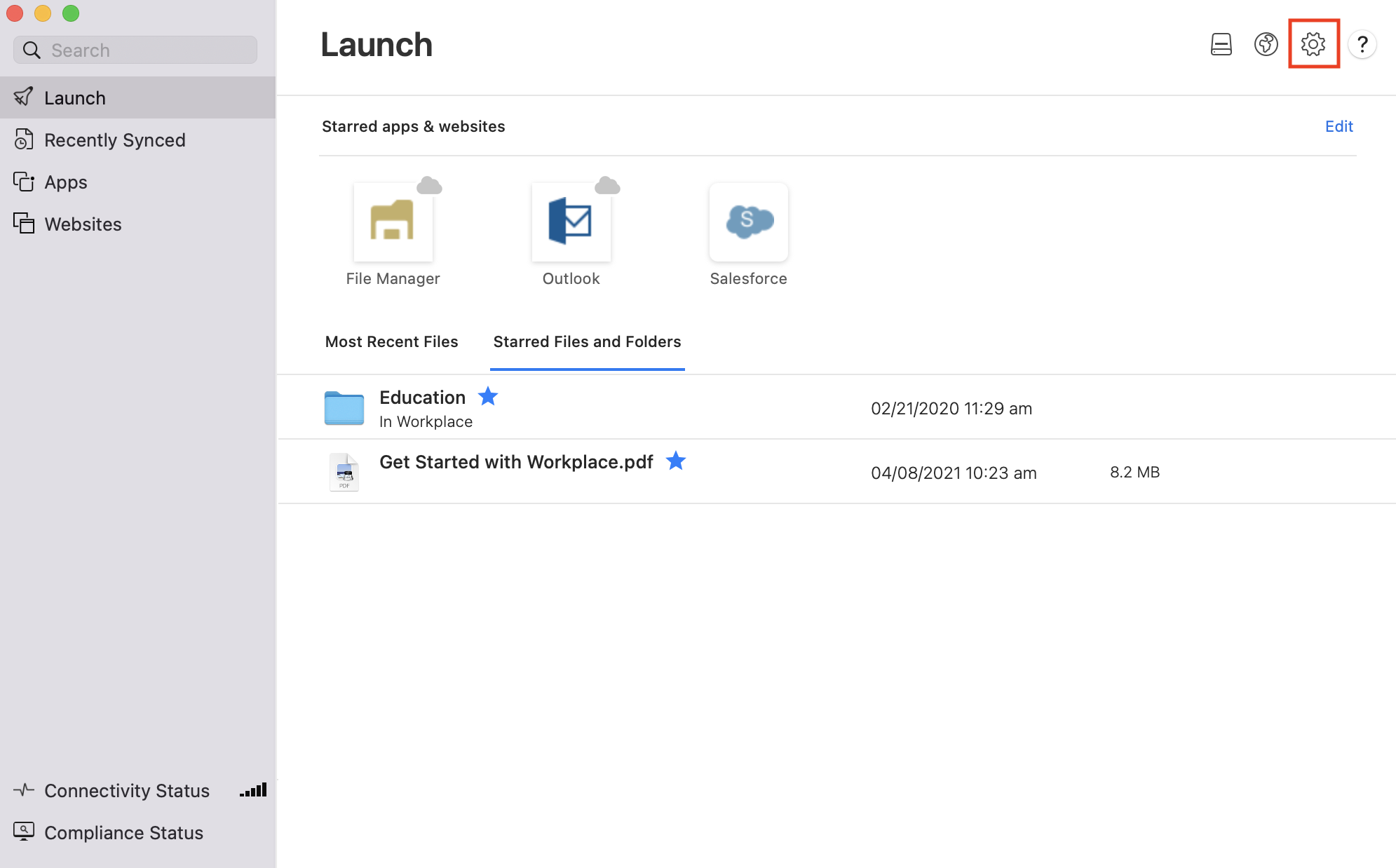
Task: Unstar Get Started with Workplace.pdf
Action: (676, 461)
